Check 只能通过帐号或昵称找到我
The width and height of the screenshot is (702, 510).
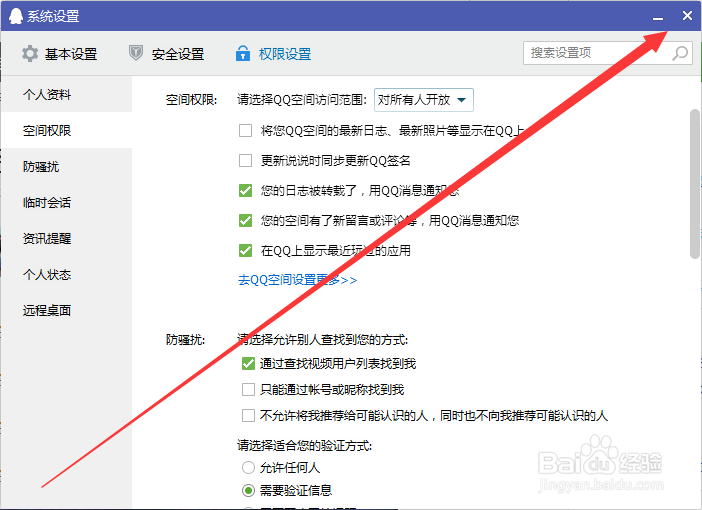(x=248, y=390)
